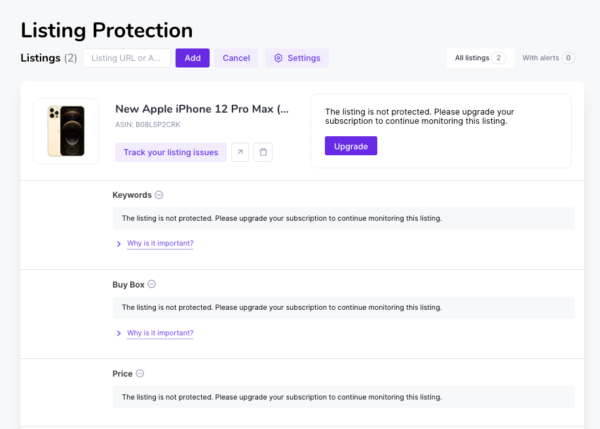
Task: Click the Add button
Action: point(192,58)
